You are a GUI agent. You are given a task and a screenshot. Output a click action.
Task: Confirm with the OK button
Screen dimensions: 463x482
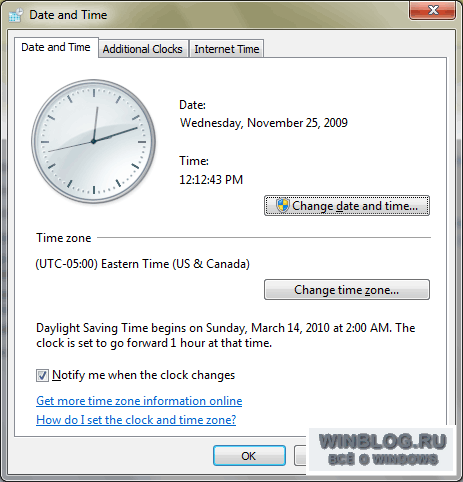point(249,456)
